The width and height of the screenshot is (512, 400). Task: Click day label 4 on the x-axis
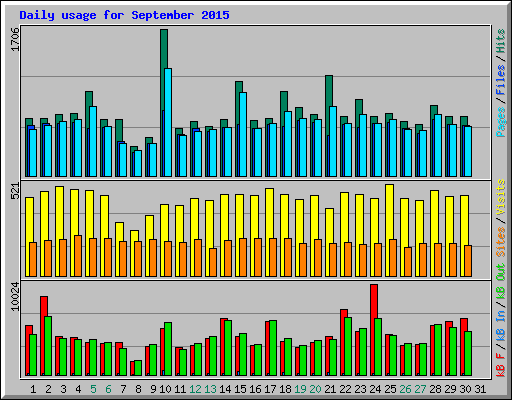click(x=78, y=389)
